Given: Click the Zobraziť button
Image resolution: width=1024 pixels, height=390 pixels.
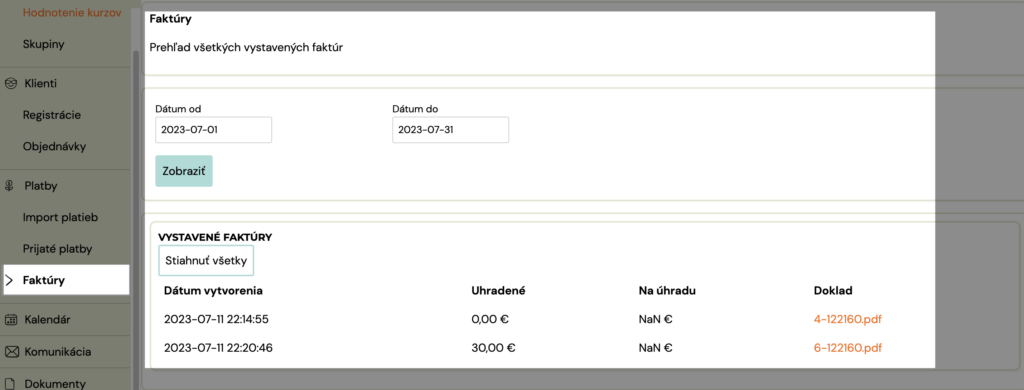Looking at the screenshot, I should click(184, 171).
